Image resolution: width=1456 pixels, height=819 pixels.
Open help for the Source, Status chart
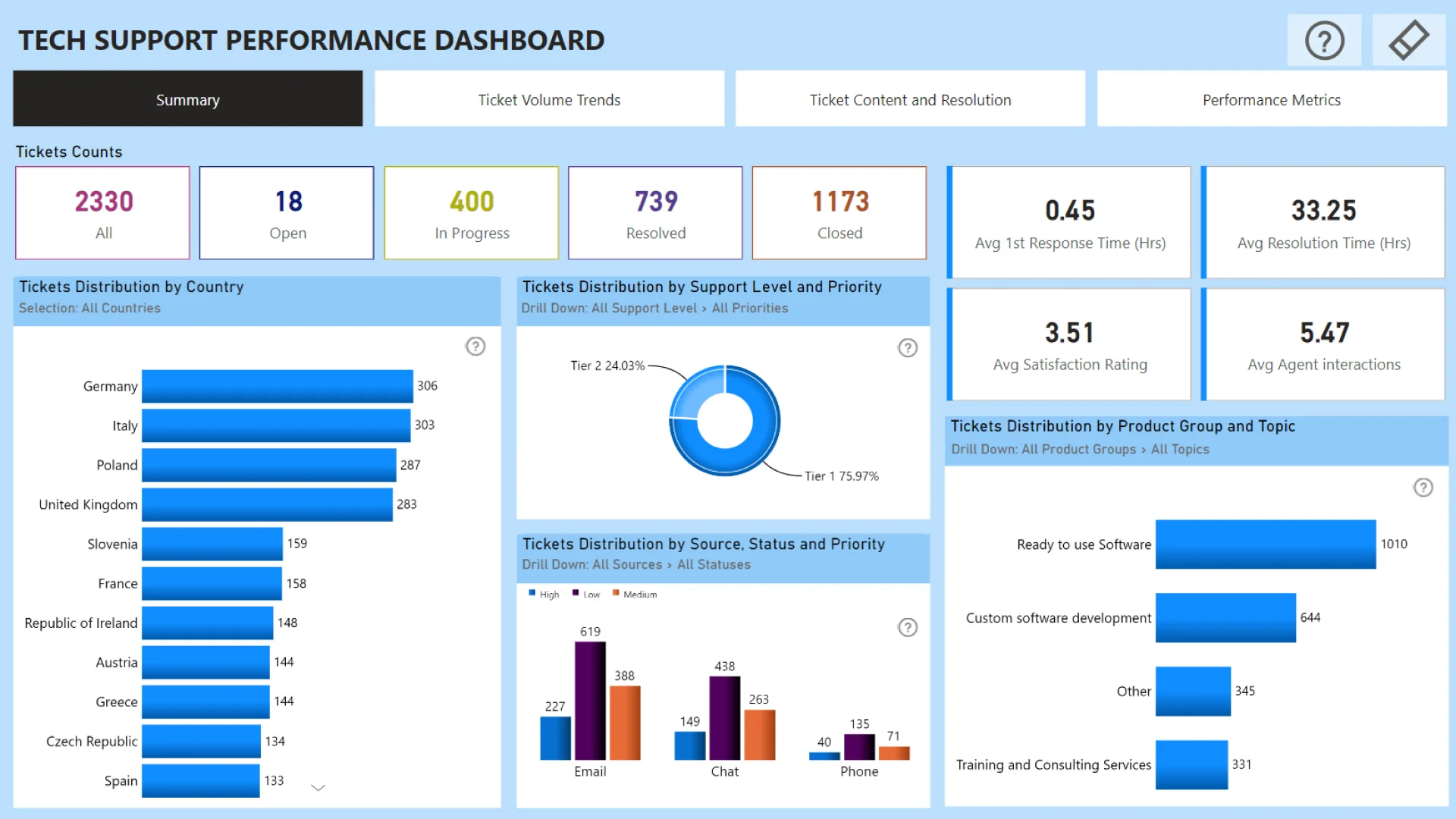pos(908,627)
